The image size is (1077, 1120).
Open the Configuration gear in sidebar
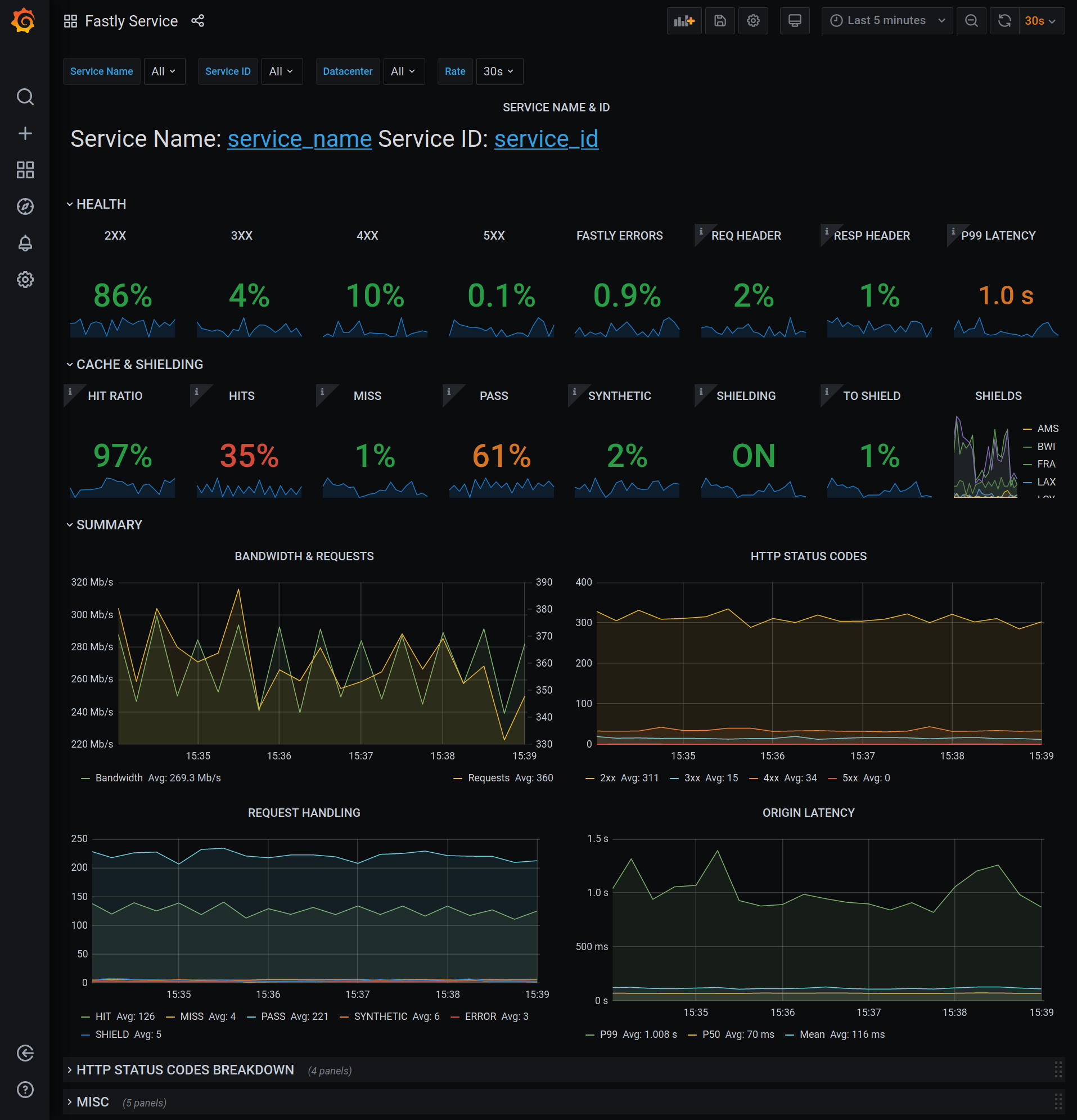tap(25, 280)
